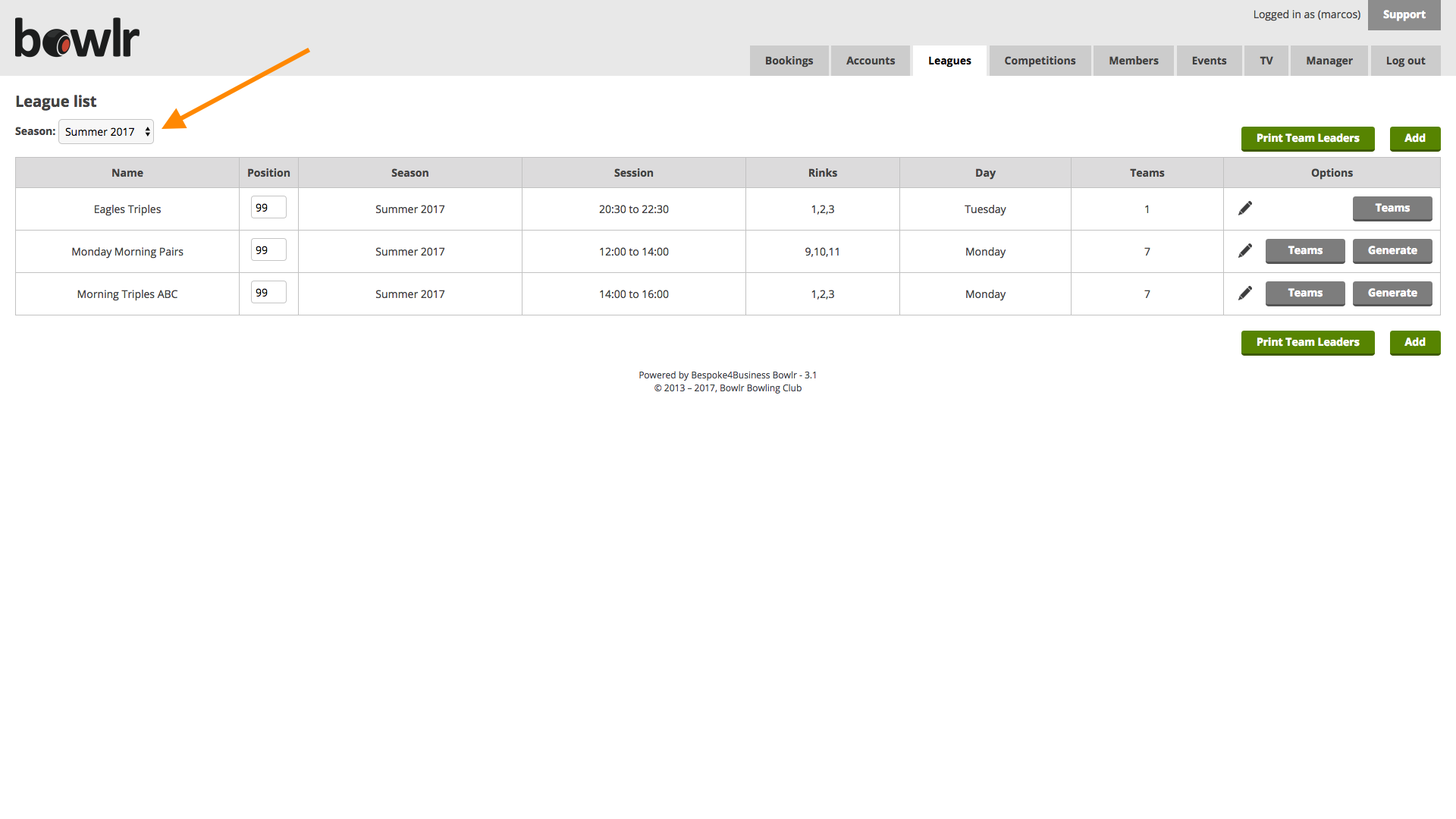Open the TV tab

pyautogui.click(x=1266, y=61)
